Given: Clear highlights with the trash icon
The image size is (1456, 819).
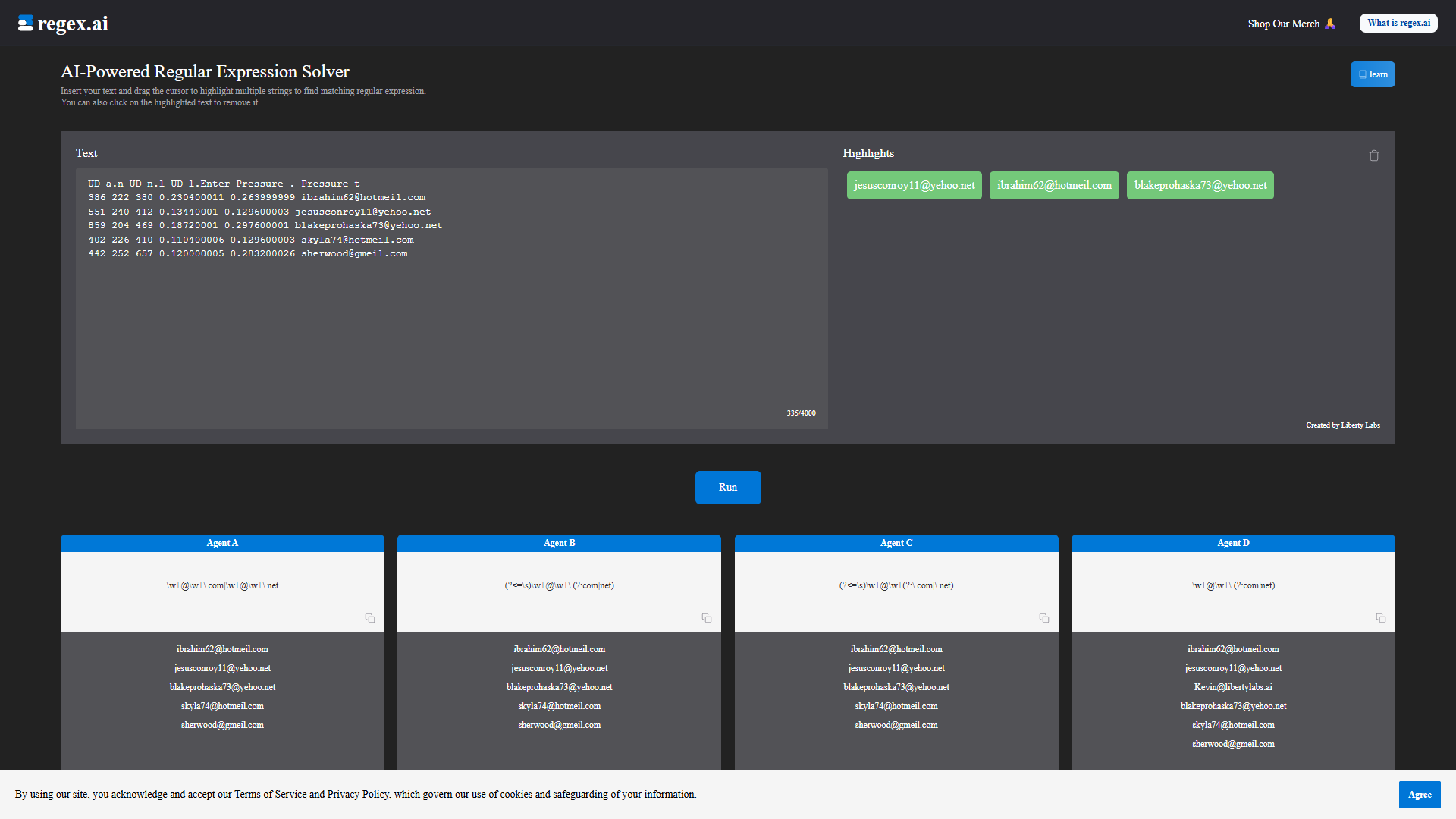Looking at the screenshot, I should tap(1373, 155).
